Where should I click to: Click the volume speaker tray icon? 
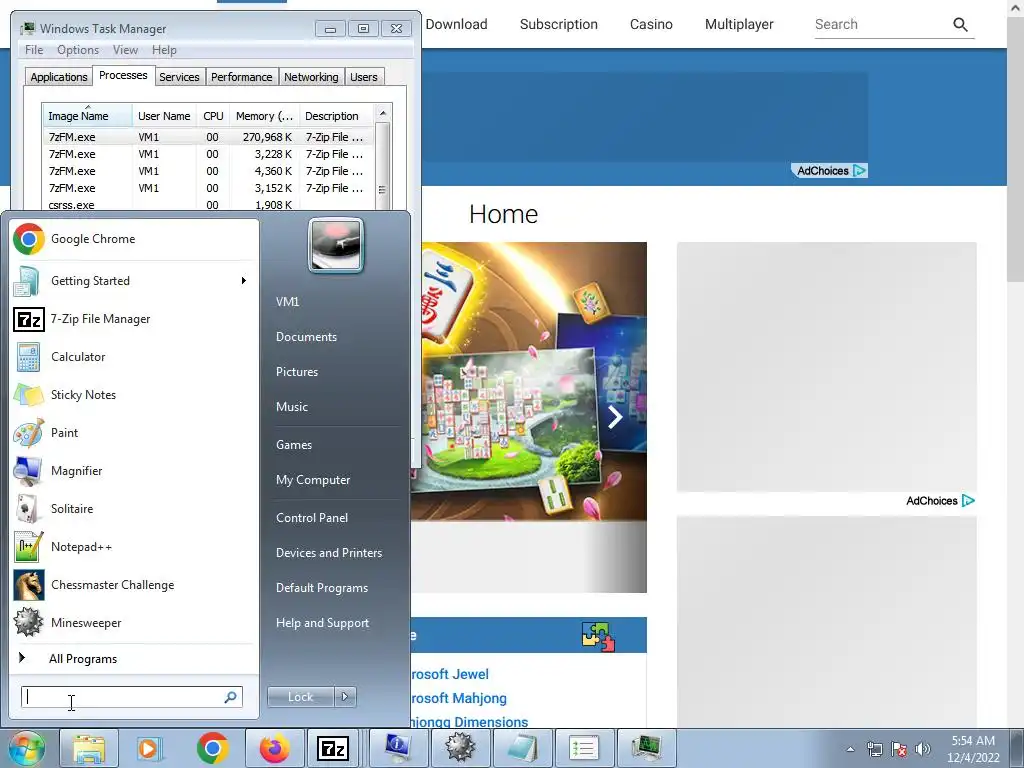(923, 749)
